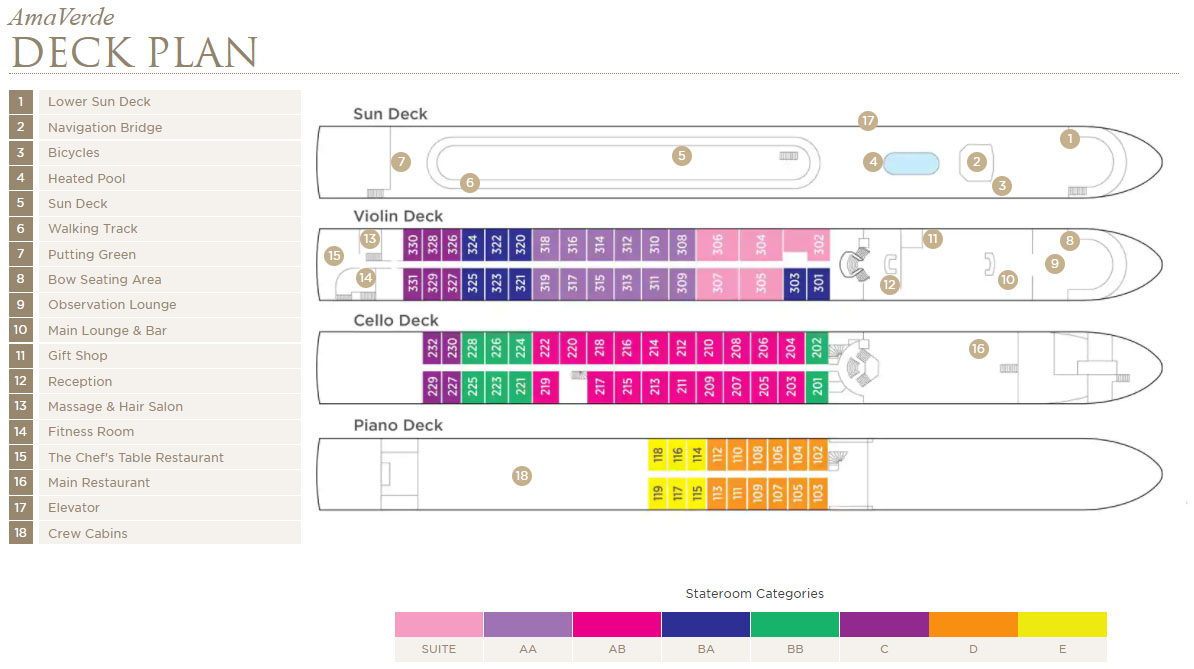Screen dimensions: 1194x669
Task: Select stateroom 210 on Cello Deck
Action: [x=709, y=348]
